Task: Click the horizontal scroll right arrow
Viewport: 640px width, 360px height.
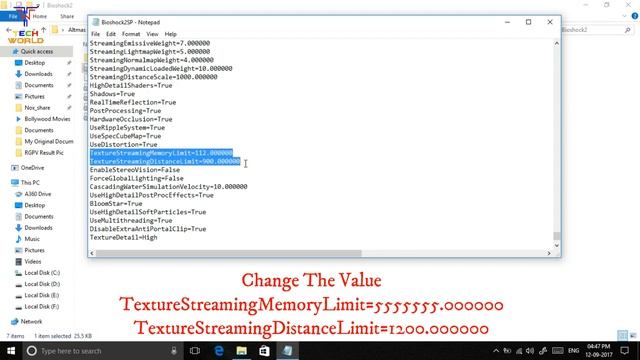Action: (x=549, y=253)
